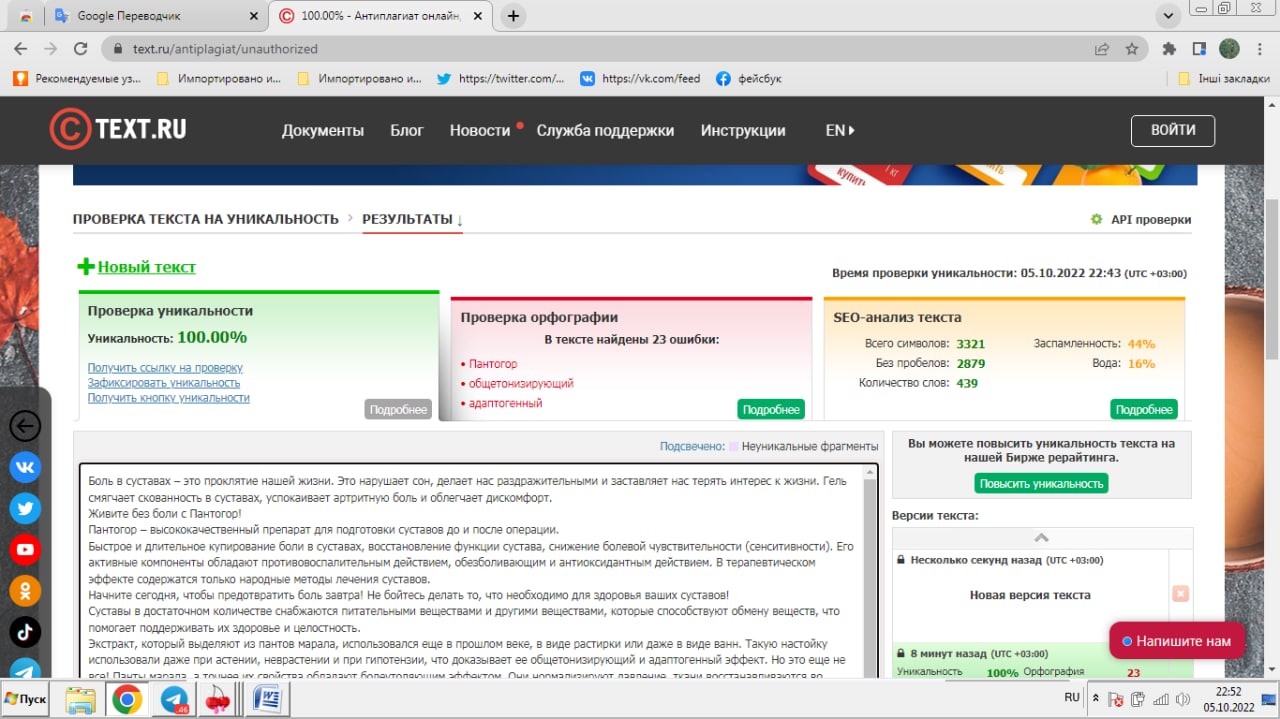Delete the new text version with X
The height and width of the screenshot is (719, 1280).
(1180, 594)
